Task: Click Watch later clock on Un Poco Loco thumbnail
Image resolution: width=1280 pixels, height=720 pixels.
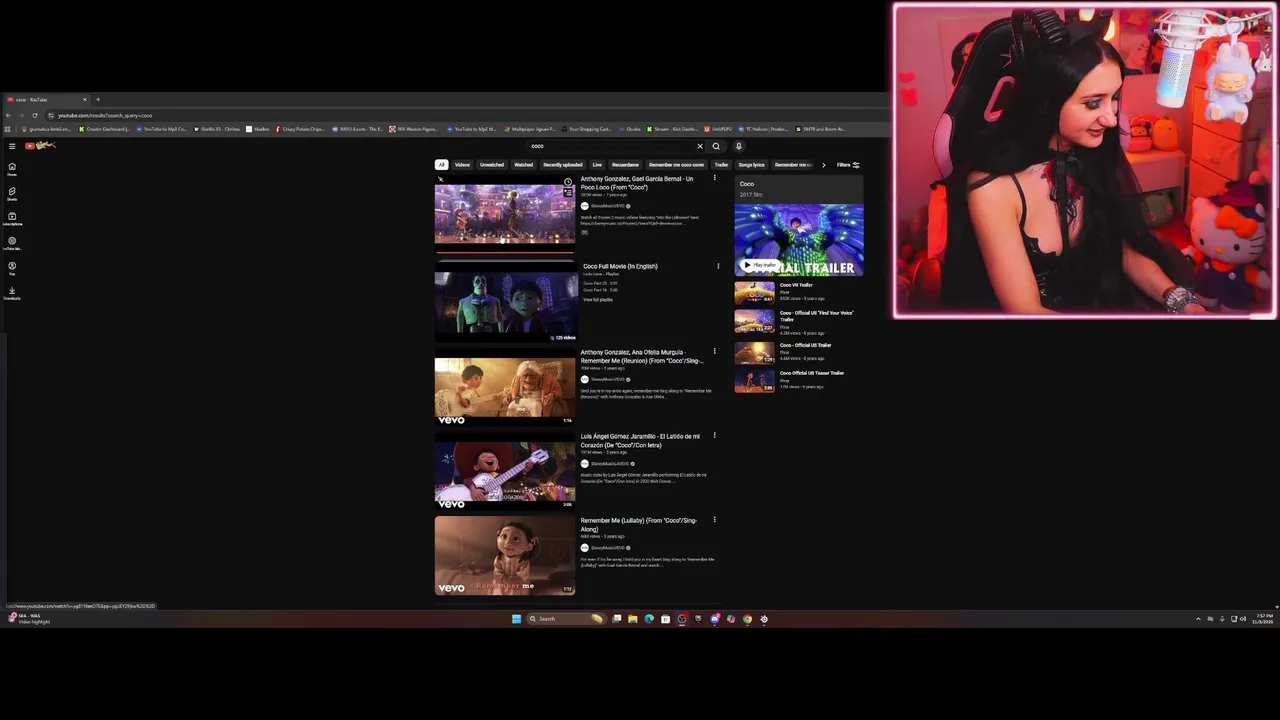Action: click(568, 182)
